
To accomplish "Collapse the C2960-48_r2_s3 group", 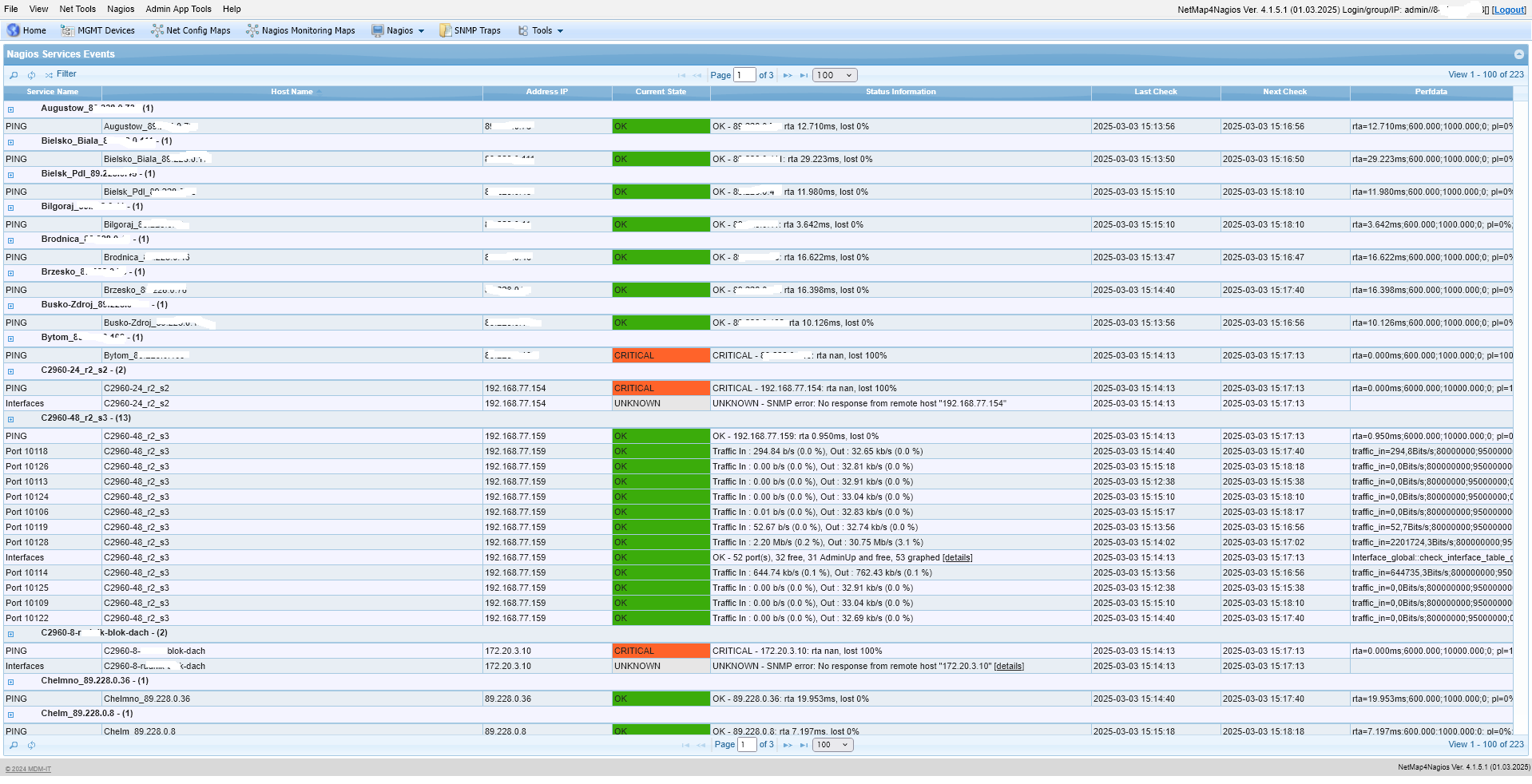I will (11, 419).
